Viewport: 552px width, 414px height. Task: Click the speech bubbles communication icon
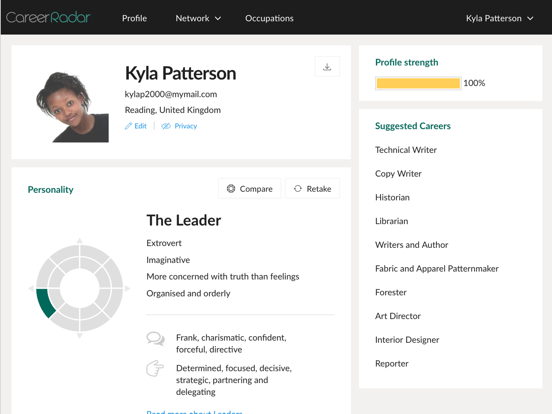(x=155, y=339)
